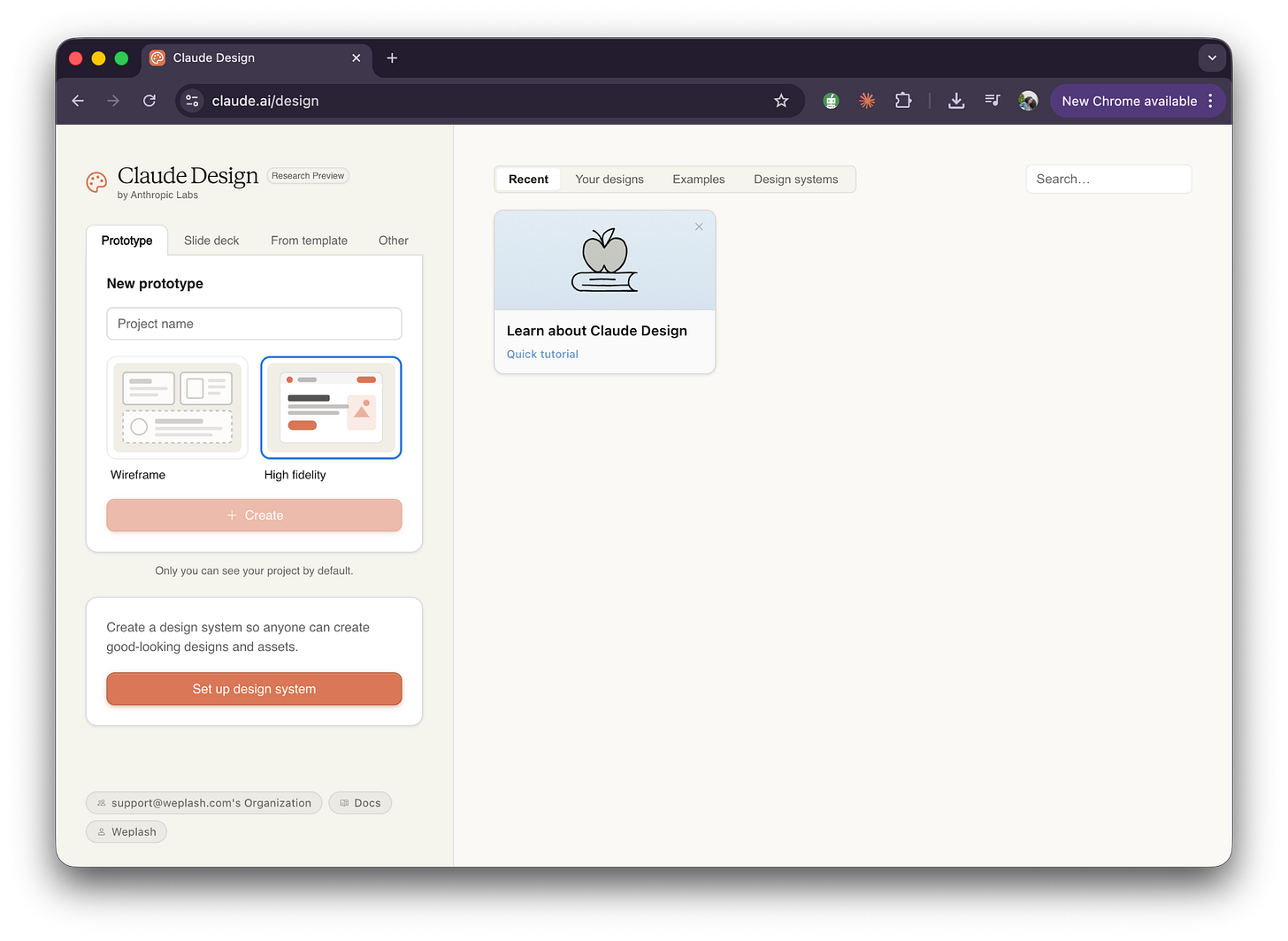
Task: Open site information icon in address bar
Action: pyautogui.click(x=192, y=101)
